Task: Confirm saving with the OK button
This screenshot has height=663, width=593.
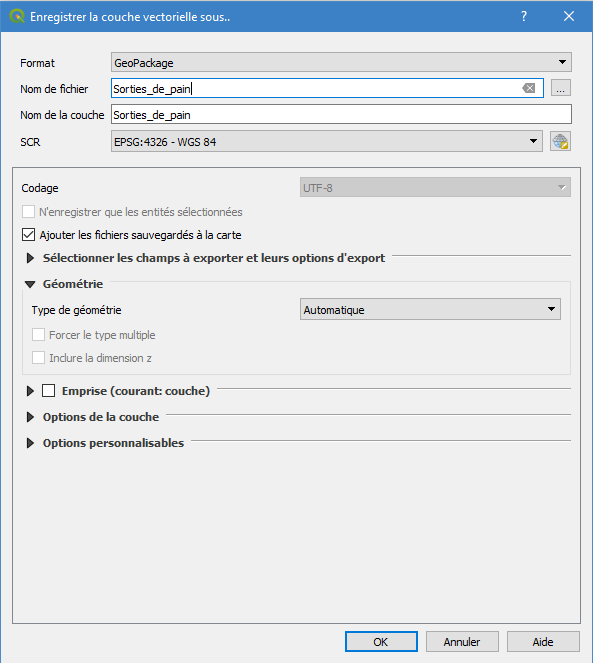Action: [381, 642]
